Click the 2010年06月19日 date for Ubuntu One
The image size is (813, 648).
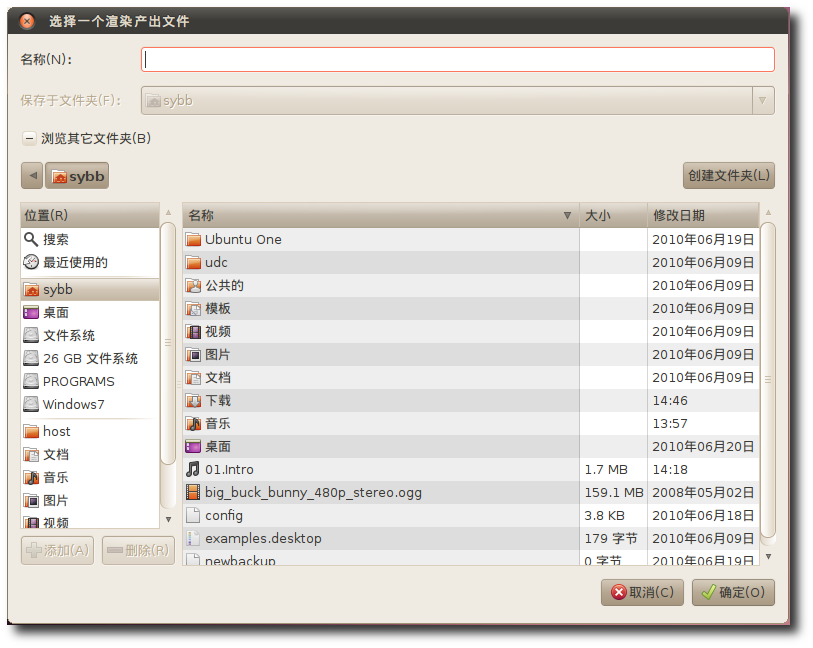[x=703, y=240]
